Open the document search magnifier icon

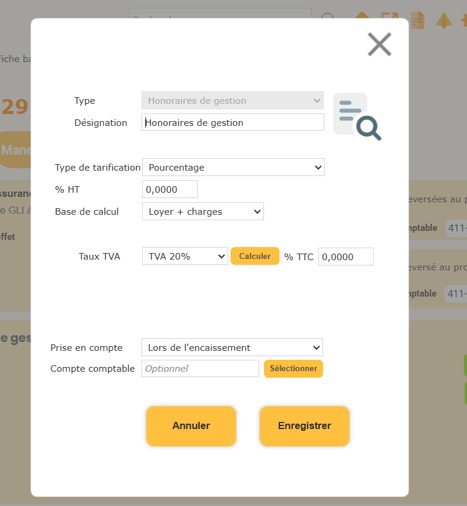(x=357, y=116)
